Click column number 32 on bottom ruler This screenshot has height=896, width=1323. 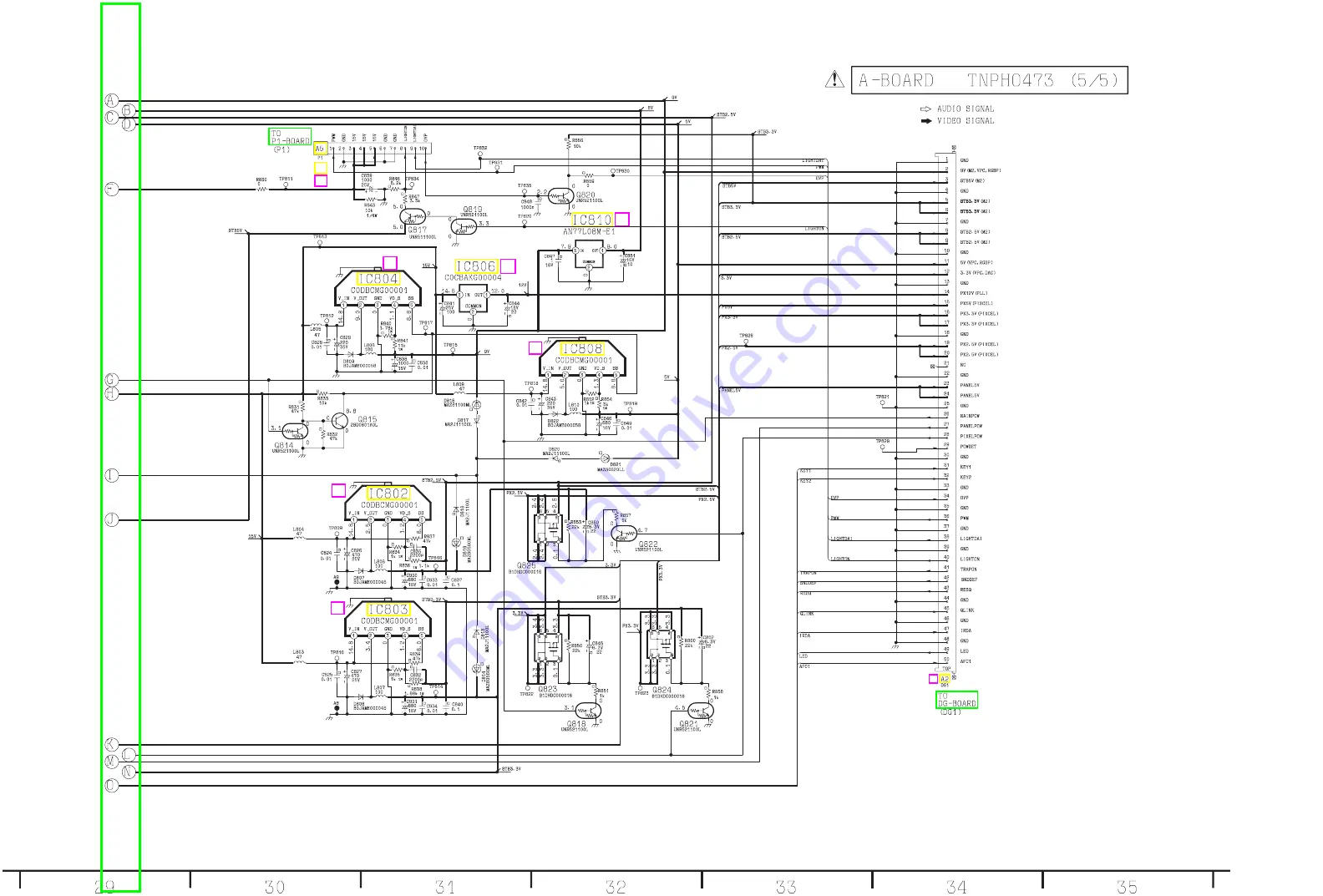616,887
